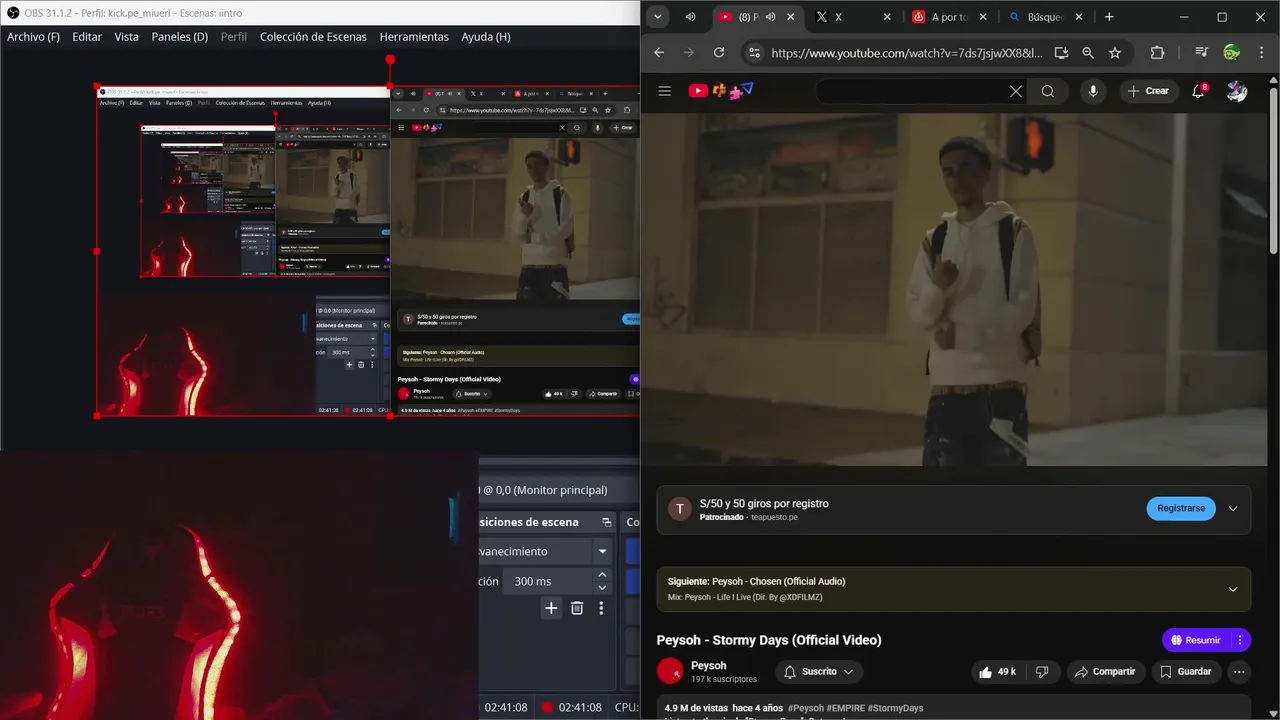
Task: Click the scrollbar down arrow
Action: (x=1274, y=713)
